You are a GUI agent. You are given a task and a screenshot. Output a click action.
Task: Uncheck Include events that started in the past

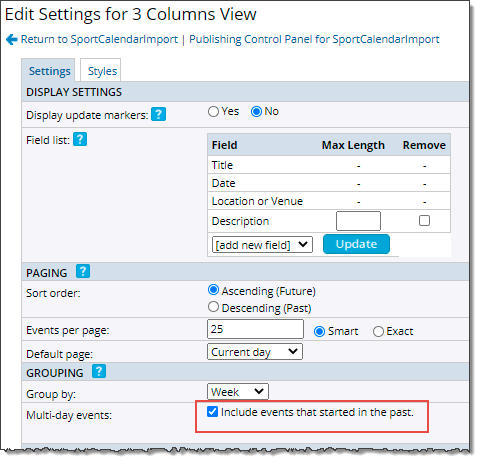pos(212,412)
